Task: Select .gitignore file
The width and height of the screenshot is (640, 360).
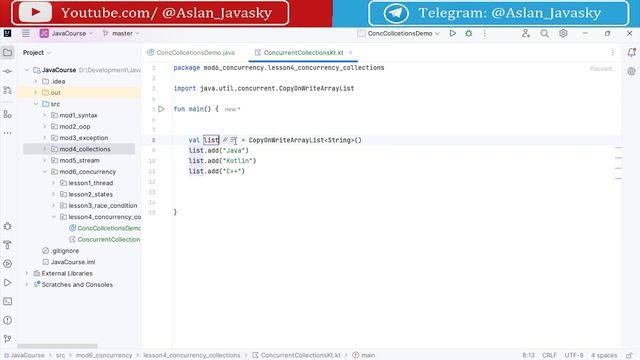Action: coord(65,251)
